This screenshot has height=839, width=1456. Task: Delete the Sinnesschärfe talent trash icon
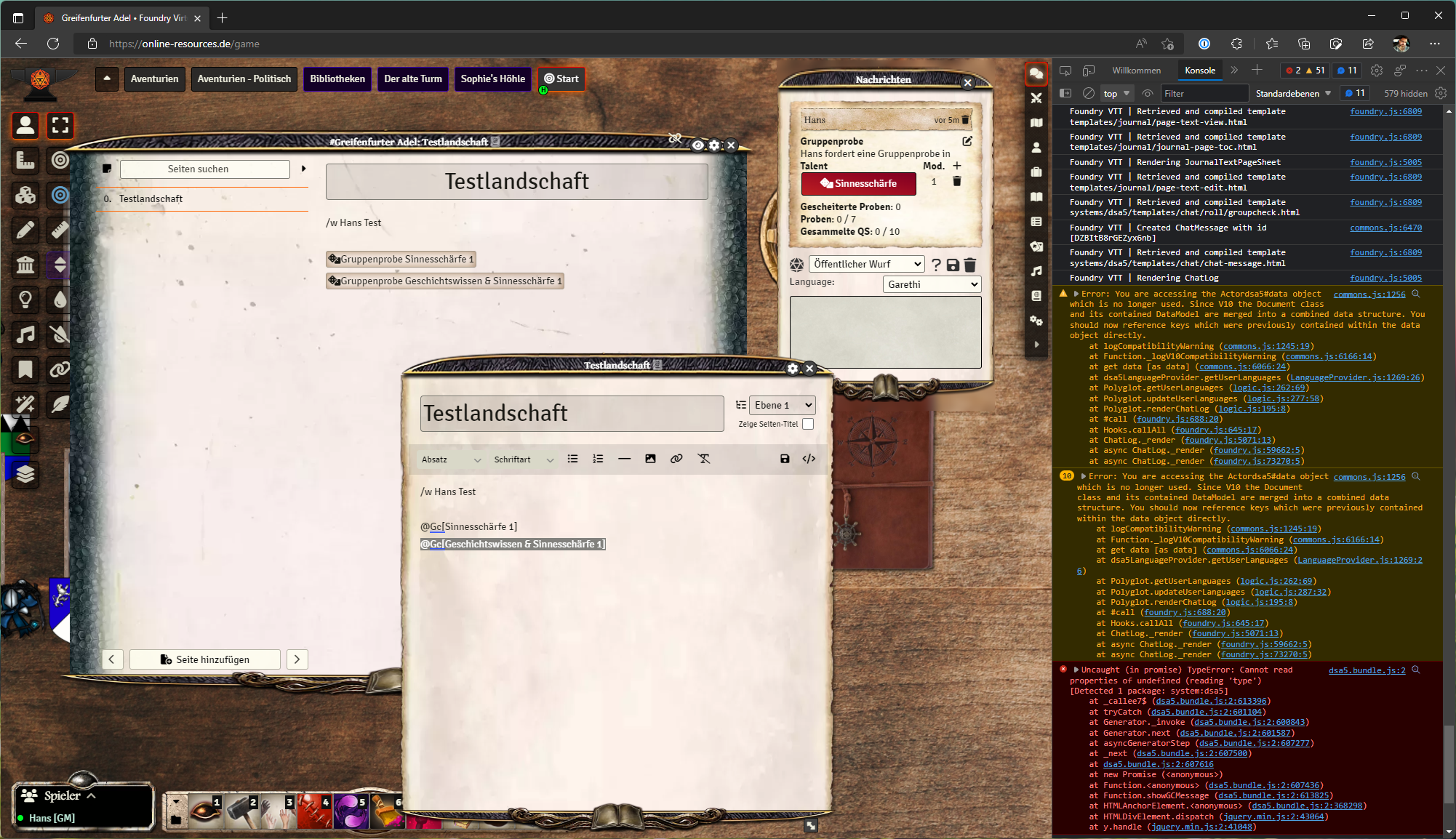tap(957, 182)
